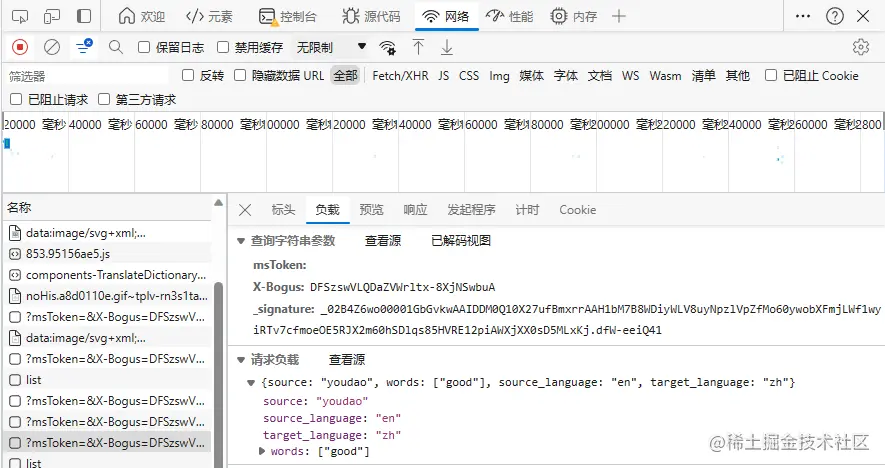Open network settings gear icon
This screenshot has height=468, width=885.
(x=861, y=47)
